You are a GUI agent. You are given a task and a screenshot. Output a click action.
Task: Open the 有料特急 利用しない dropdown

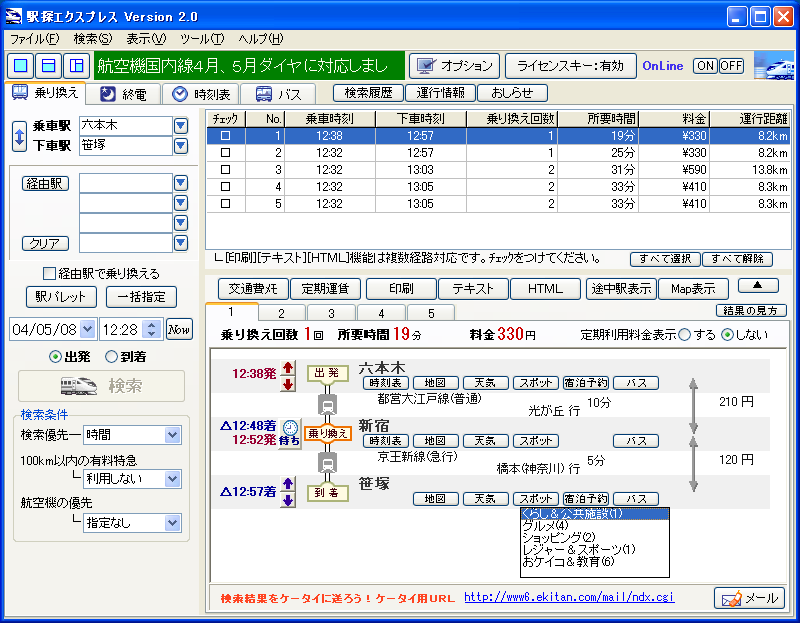coord(172,479)
